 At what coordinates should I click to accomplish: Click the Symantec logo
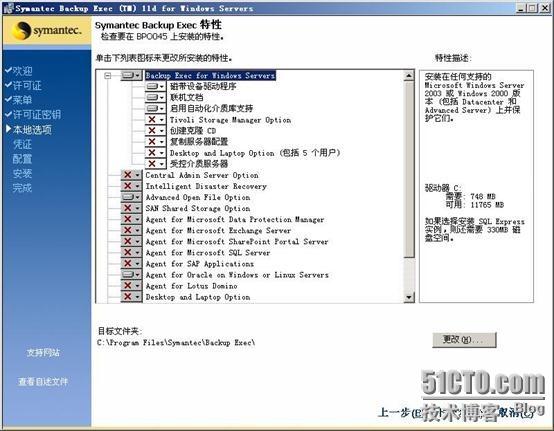click(x=47, y=31)
